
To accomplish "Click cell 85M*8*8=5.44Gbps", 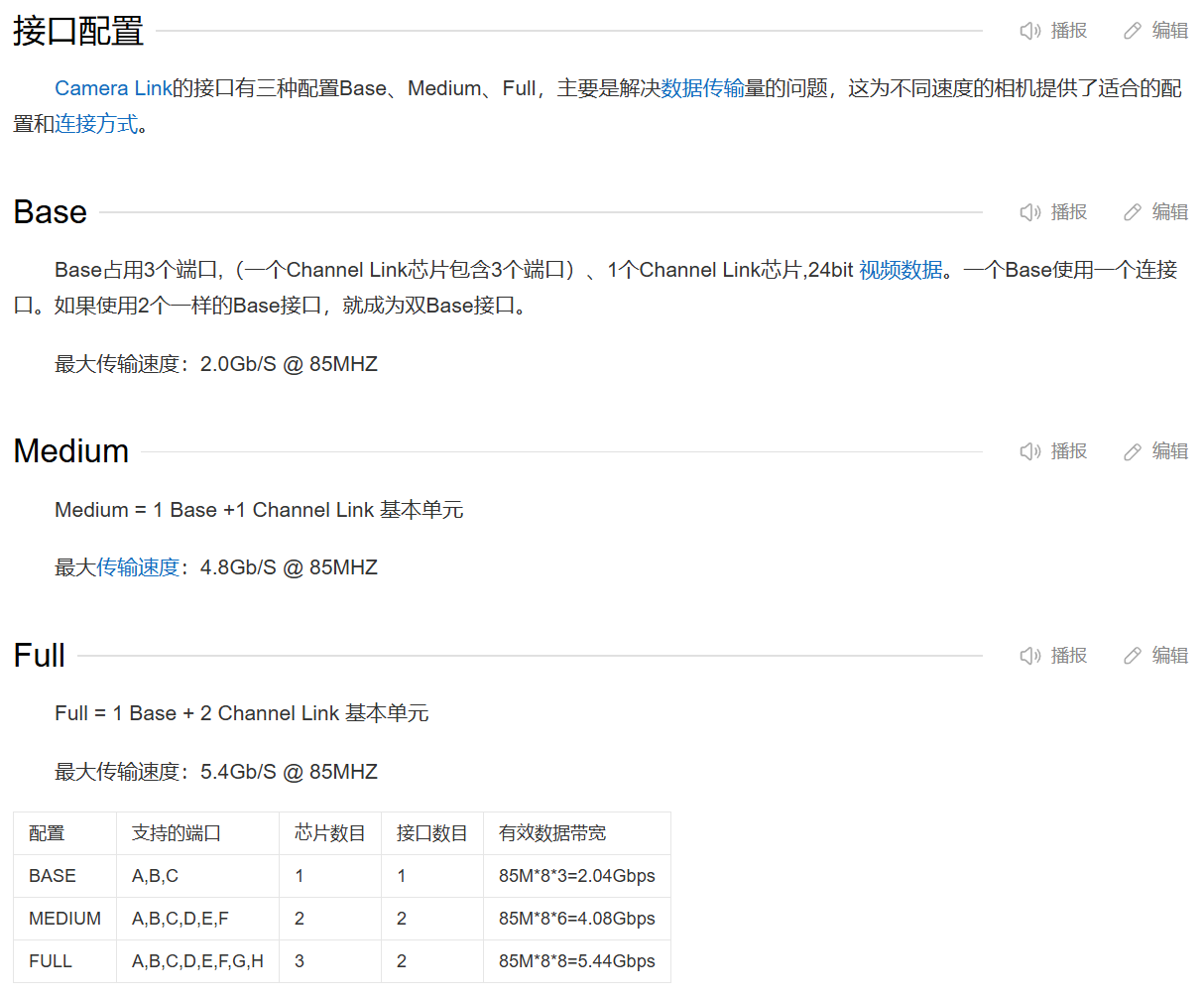I will point(577,961).
